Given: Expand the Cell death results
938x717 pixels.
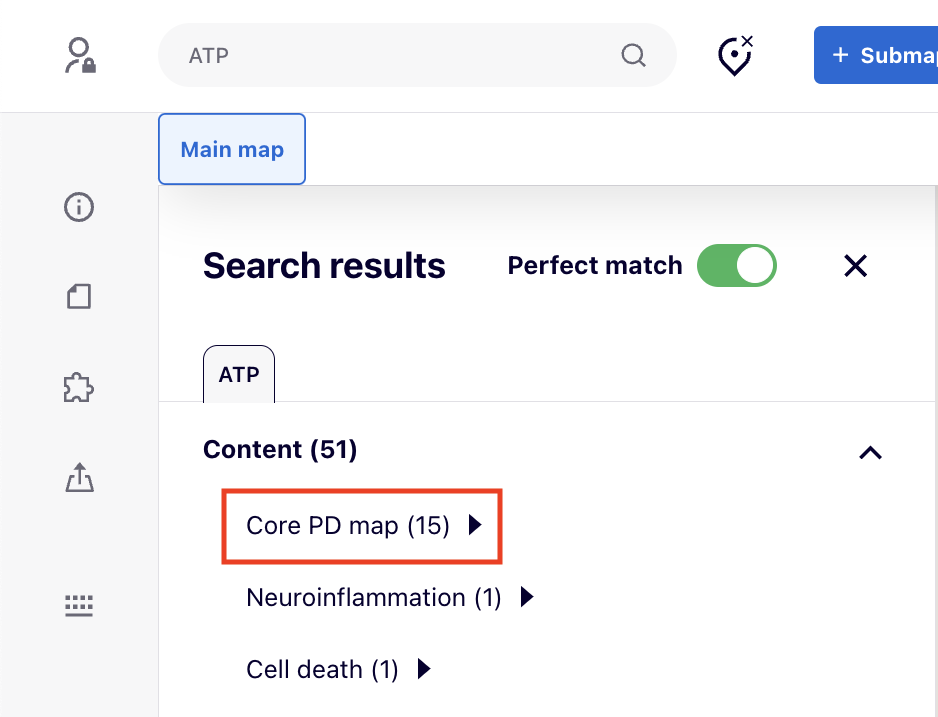Looking at the screenshot, I should pos(423,669).
